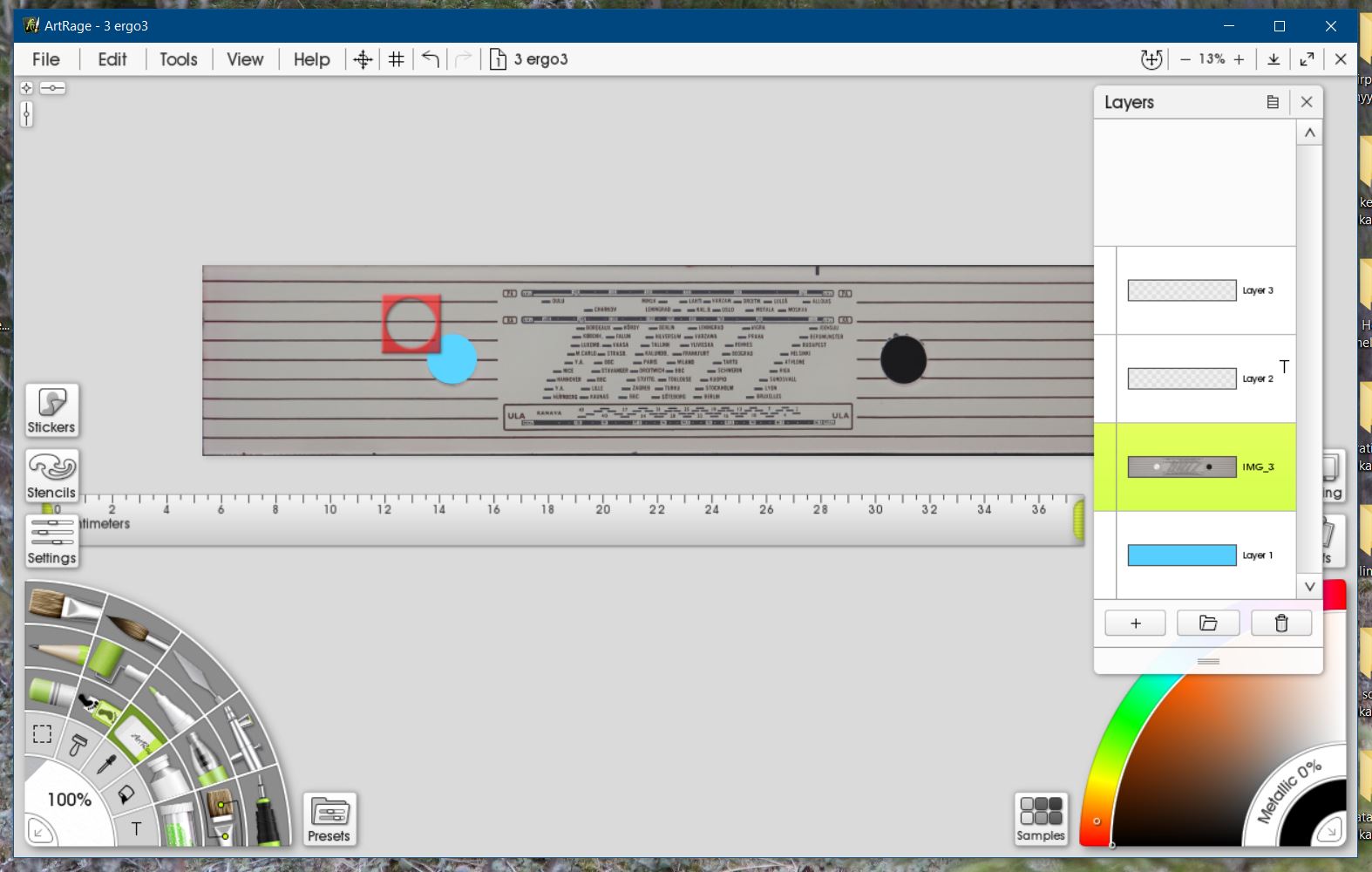Click the canvas positioner icon beside zoom

point(1151,59)
